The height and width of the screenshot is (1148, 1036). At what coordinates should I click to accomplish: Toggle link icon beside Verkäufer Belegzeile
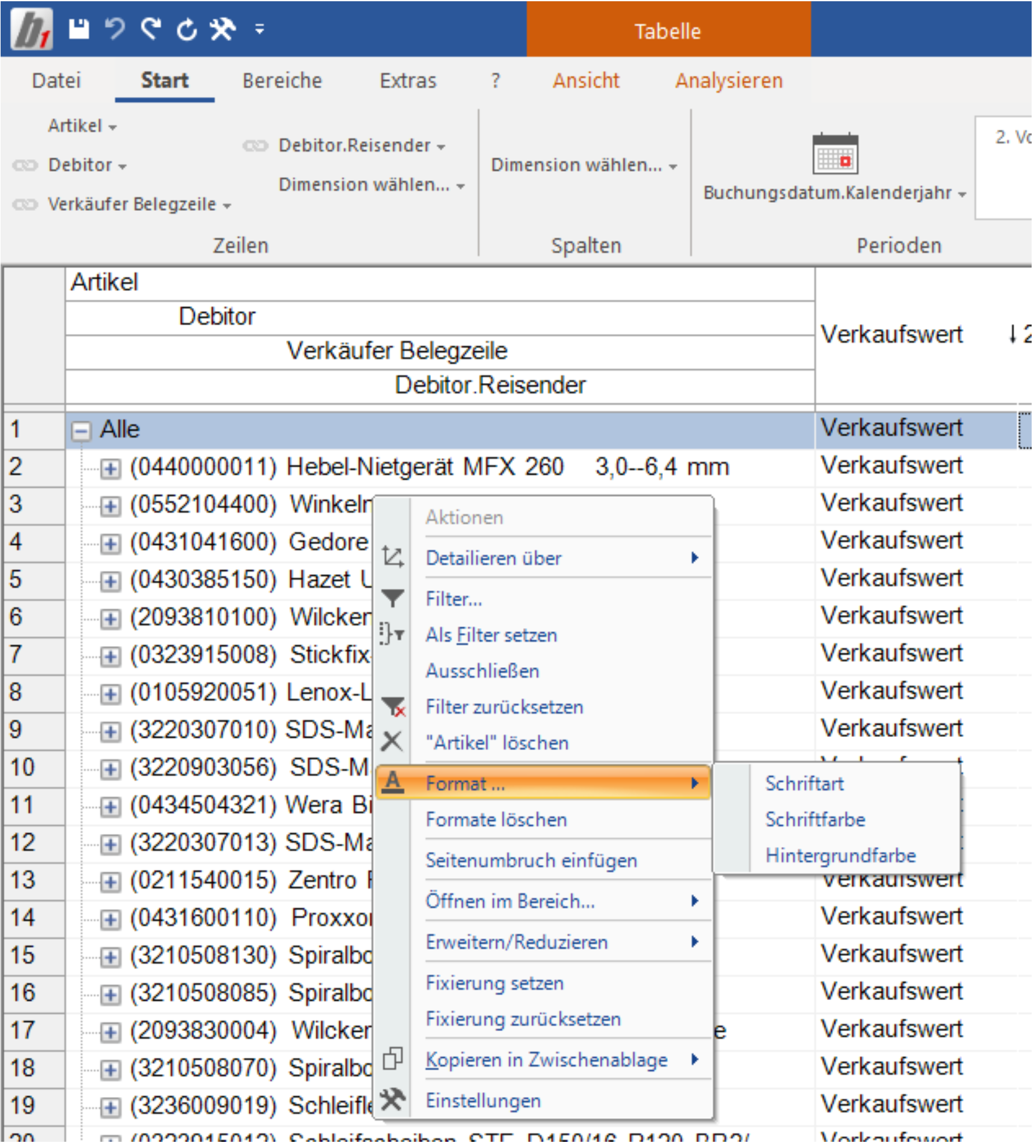point(25,205)
